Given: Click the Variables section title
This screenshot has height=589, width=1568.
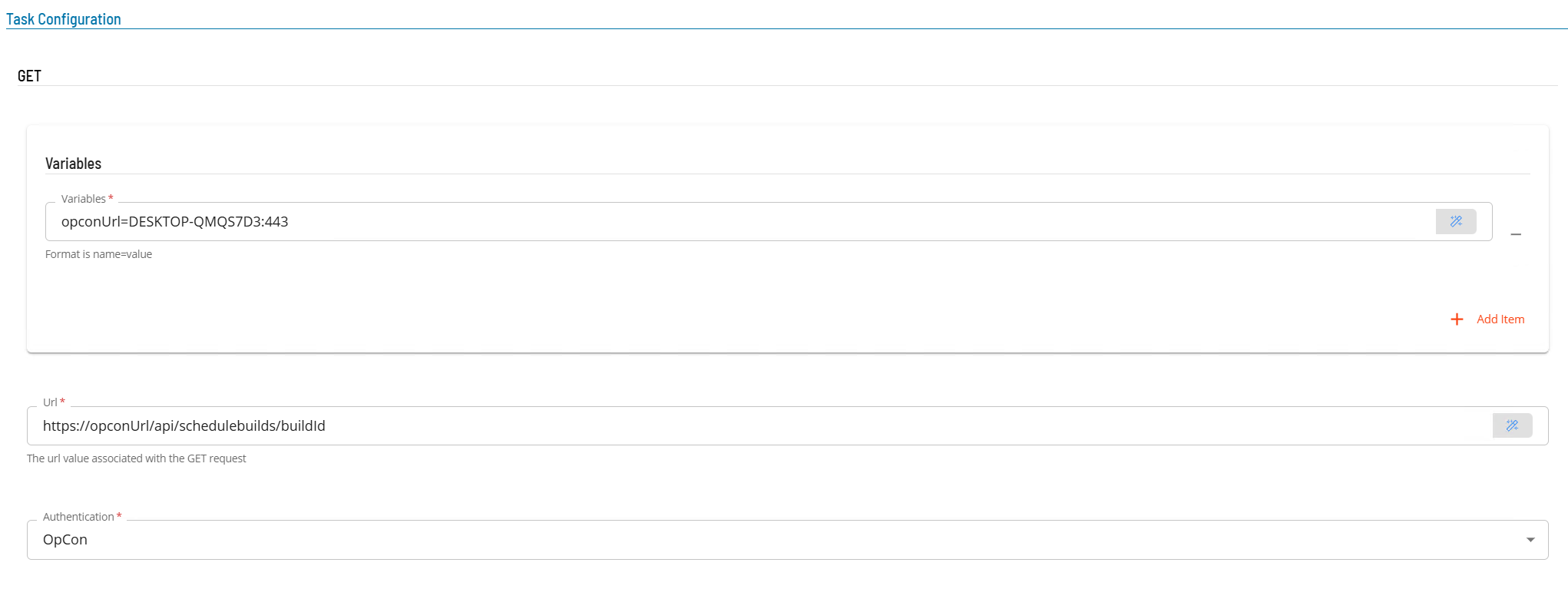Looking at the screenshot, I should 74,164.
